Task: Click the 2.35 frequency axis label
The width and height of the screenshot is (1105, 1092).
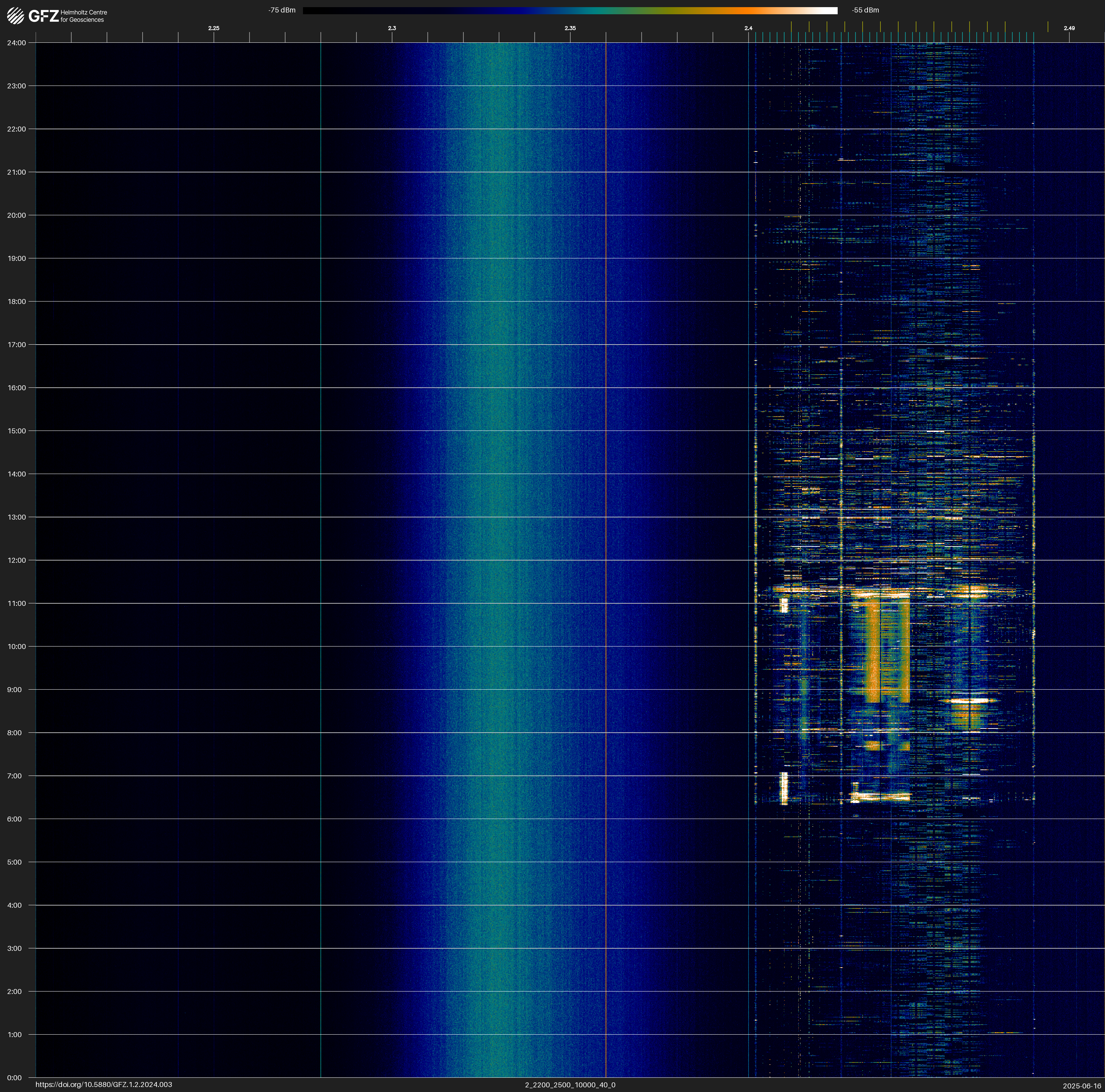Action: (570, 28)
